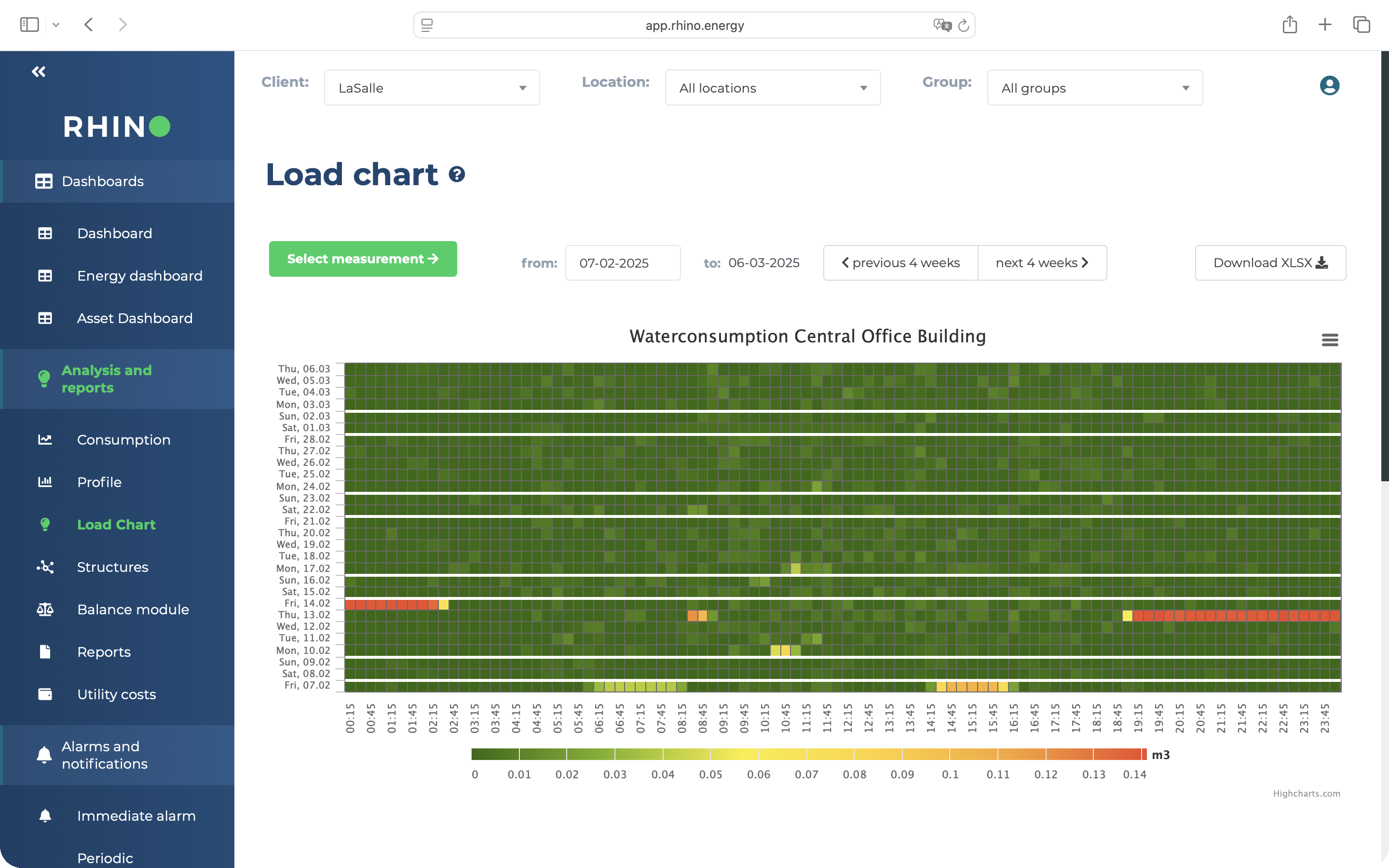The width and height of the screenshot is (1389, 868).
Task: Click Balance module scales icon
Action: pos(45,610)
